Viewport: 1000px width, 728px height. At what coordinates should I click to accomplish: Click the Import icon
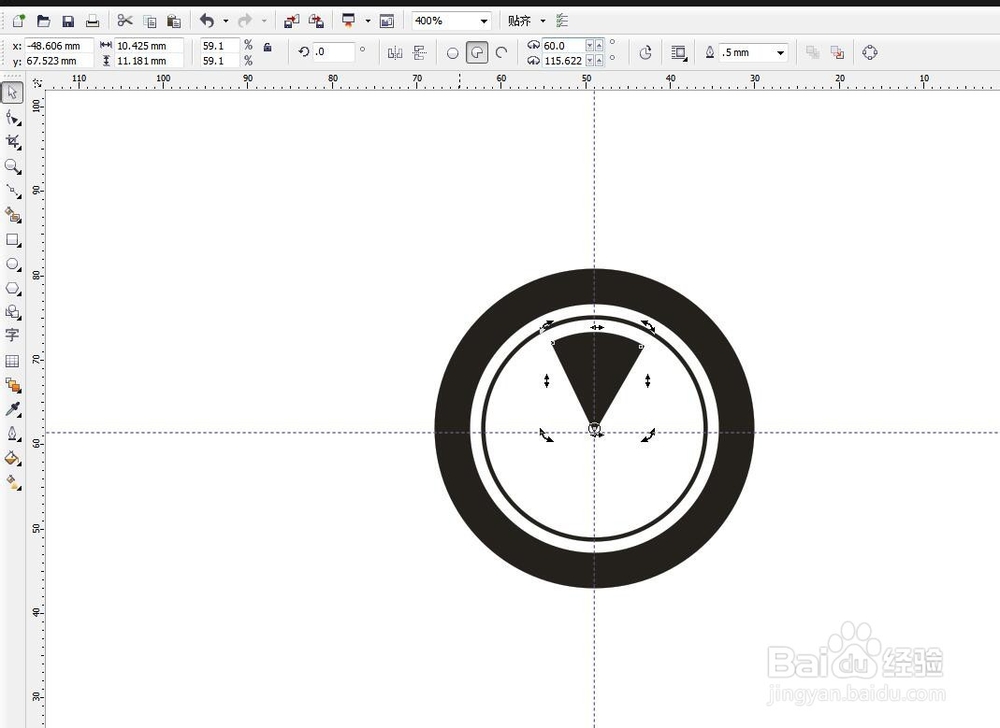pos(292,21)
